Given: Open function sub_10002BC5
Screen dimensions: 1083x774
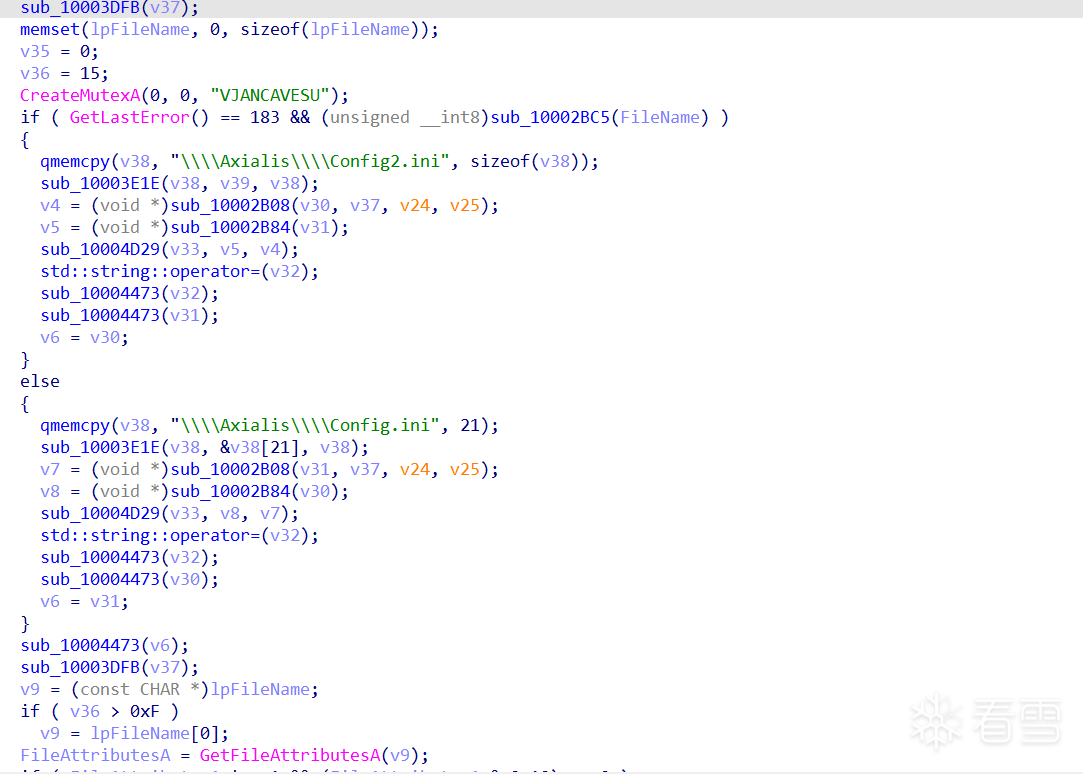Looking at the screenshot, I should pyautogui.click(x=550, y=117).
